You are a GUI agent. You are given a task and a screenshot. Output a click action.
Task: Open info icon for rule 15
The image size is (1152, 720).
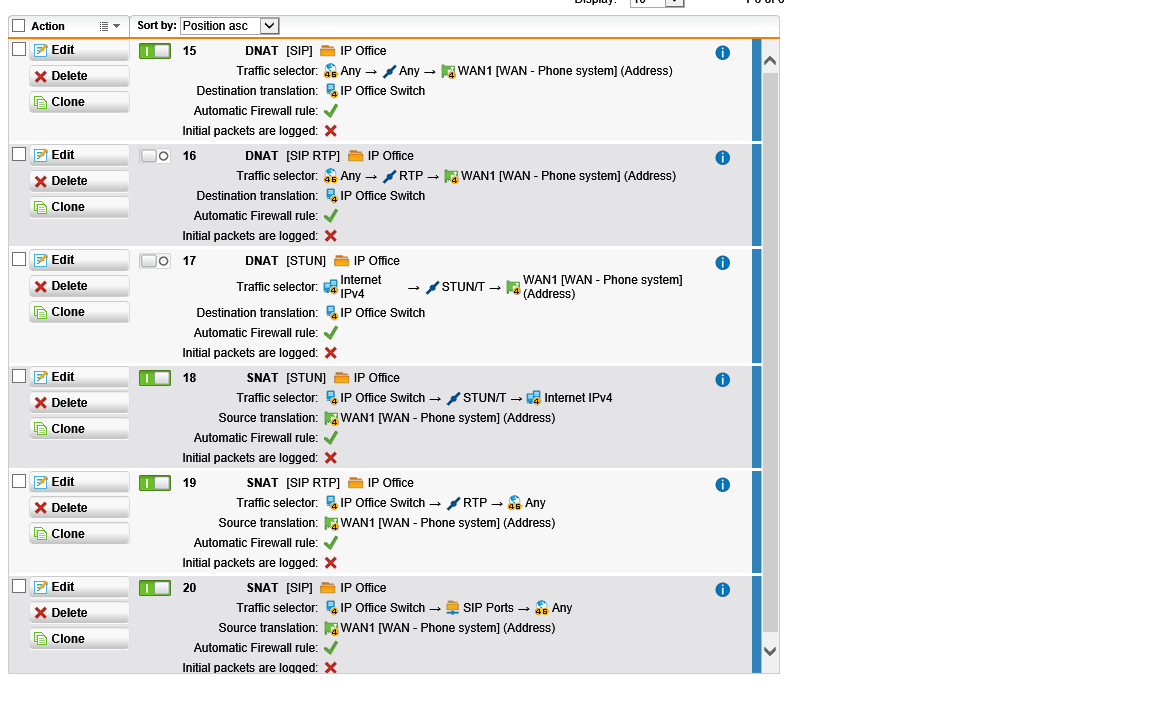pos(722,53)
